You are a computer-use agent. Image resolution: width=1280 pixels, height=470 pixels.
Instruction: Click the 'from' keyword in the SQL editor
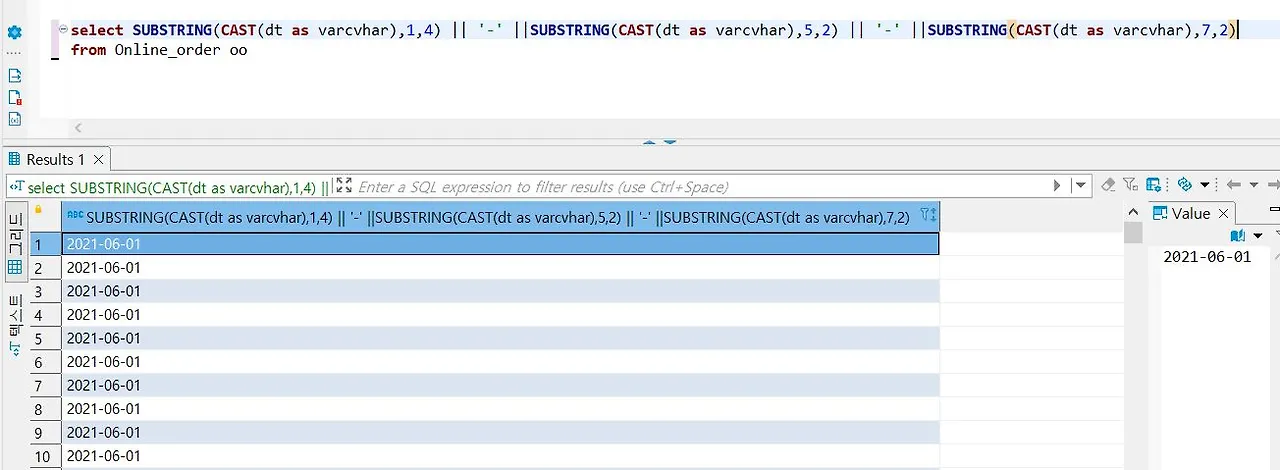point(88,49)
